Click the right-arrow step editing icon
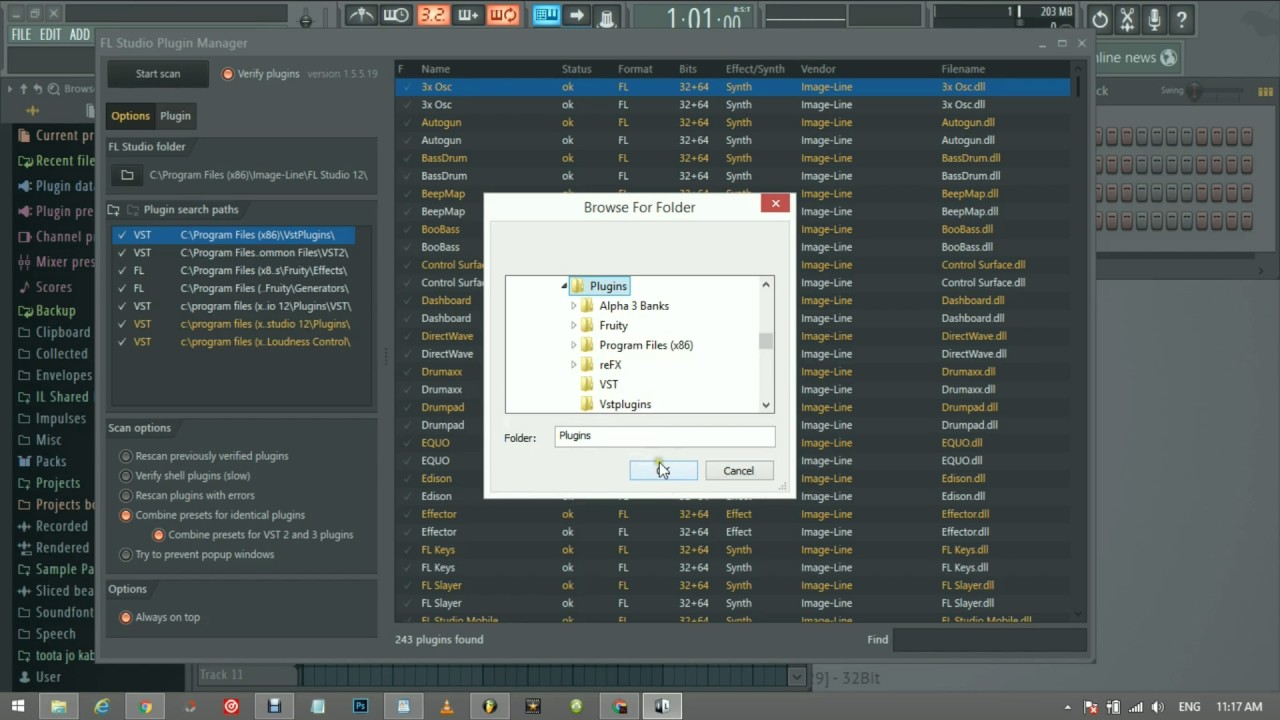The height and width of the screenshot is (720, 1280). click(577, 15)
